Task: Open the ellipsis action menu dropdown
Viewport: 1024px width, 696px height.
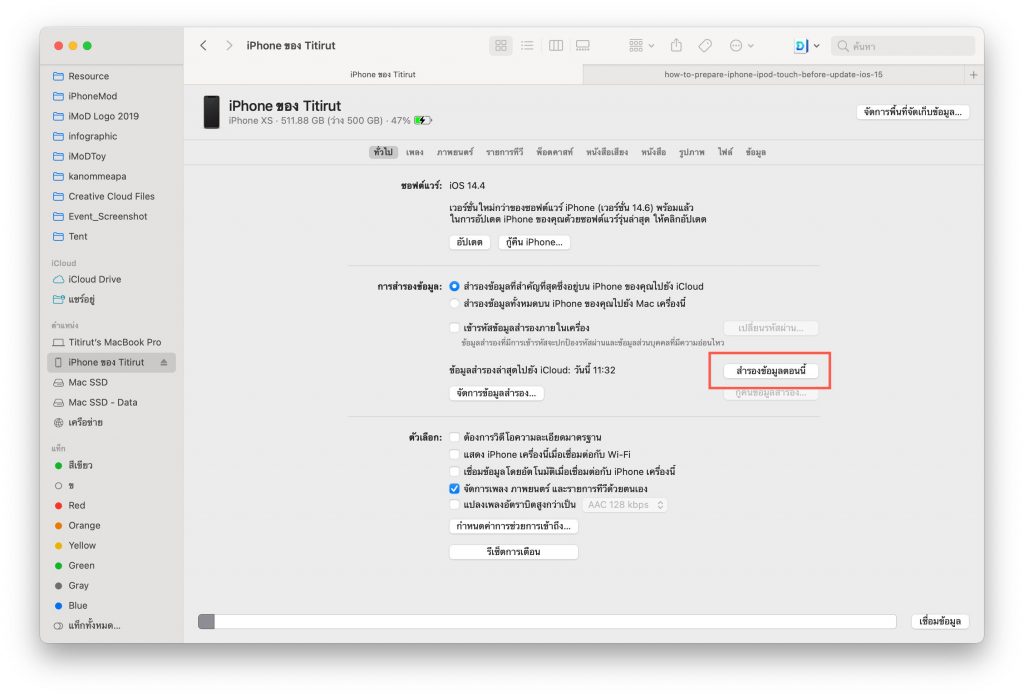Action: pos(741,46)
